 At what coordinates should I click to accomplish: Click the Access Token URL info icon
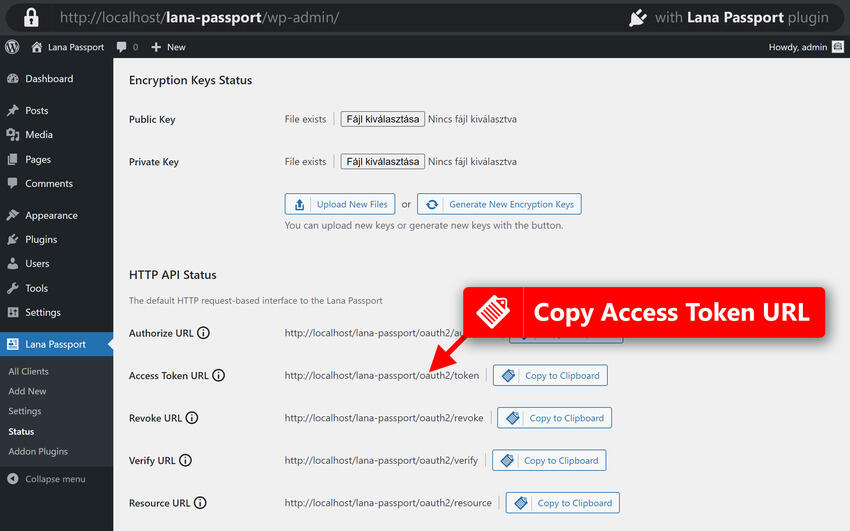(218, 375)
